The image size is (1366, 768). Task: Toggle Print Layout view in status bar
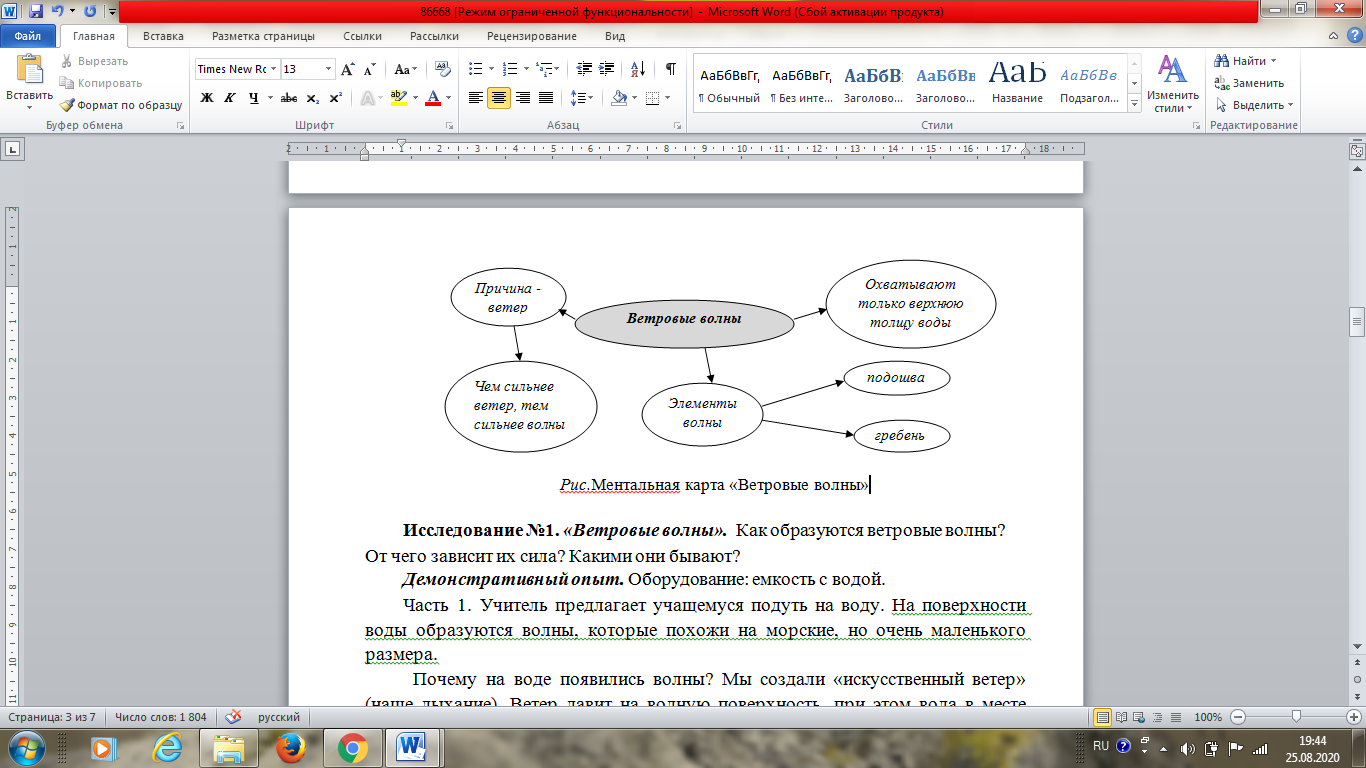(x=1103, y=717)
